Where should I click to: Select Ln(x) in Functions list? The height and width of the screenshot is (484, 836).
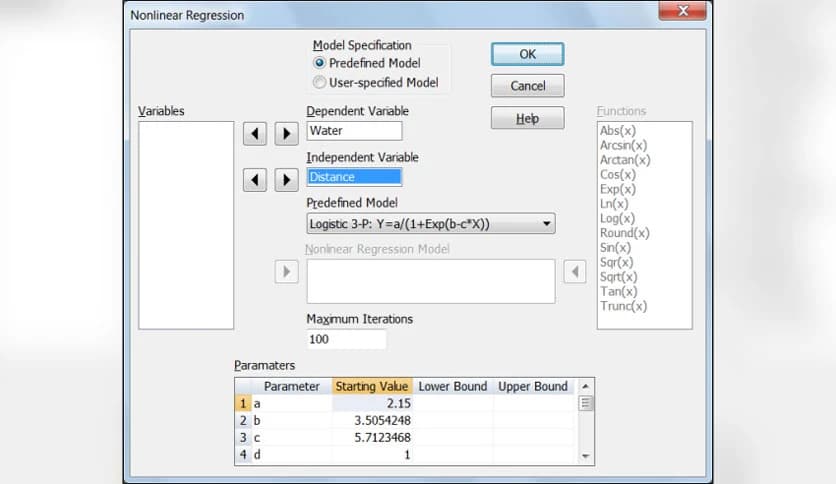(614, 204)
